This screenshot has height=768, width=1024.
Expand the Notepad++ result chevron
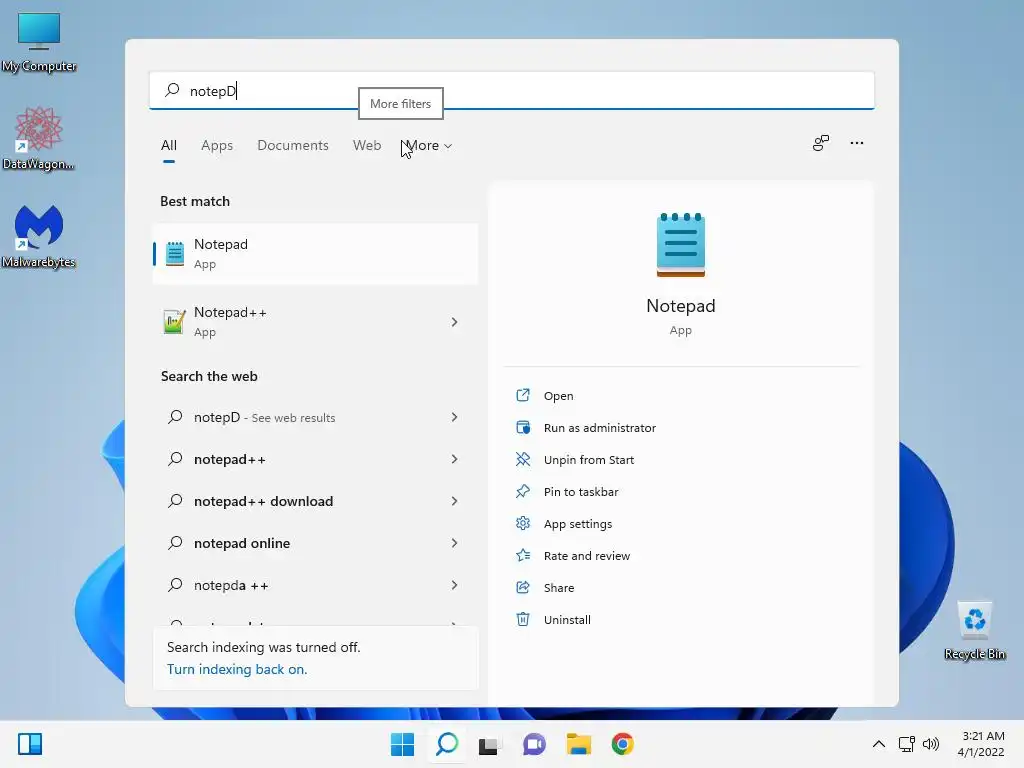(455, 322)
